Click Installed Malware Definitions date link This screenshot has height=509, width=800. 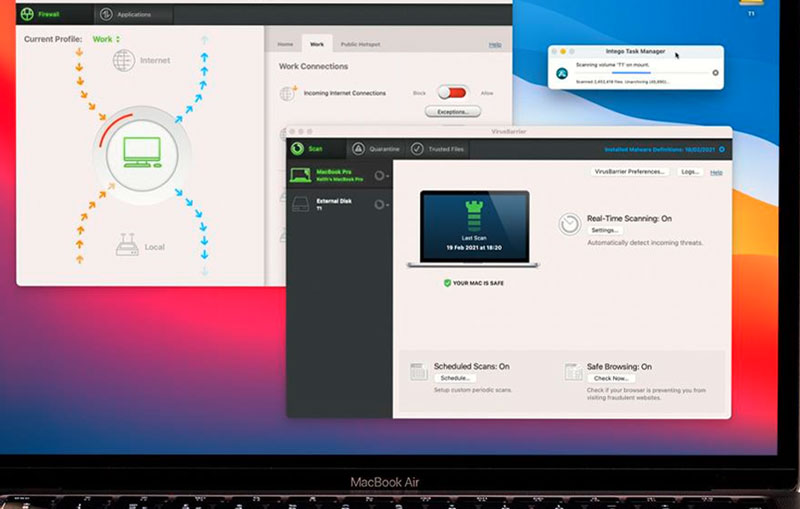tap(660, 149)
